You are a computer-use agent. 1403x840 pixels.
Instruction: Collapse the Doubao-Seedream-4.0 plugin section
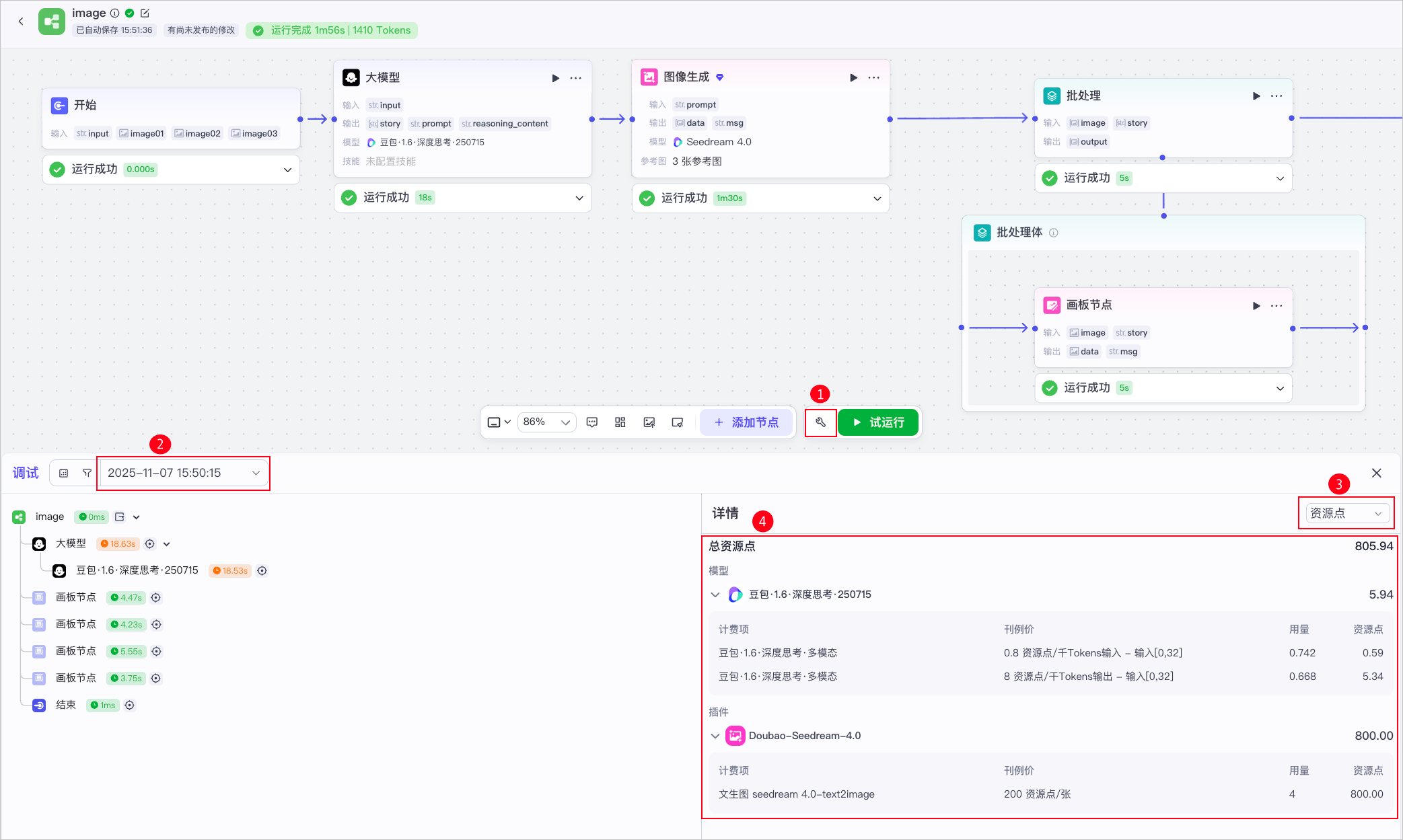[715, 736]
